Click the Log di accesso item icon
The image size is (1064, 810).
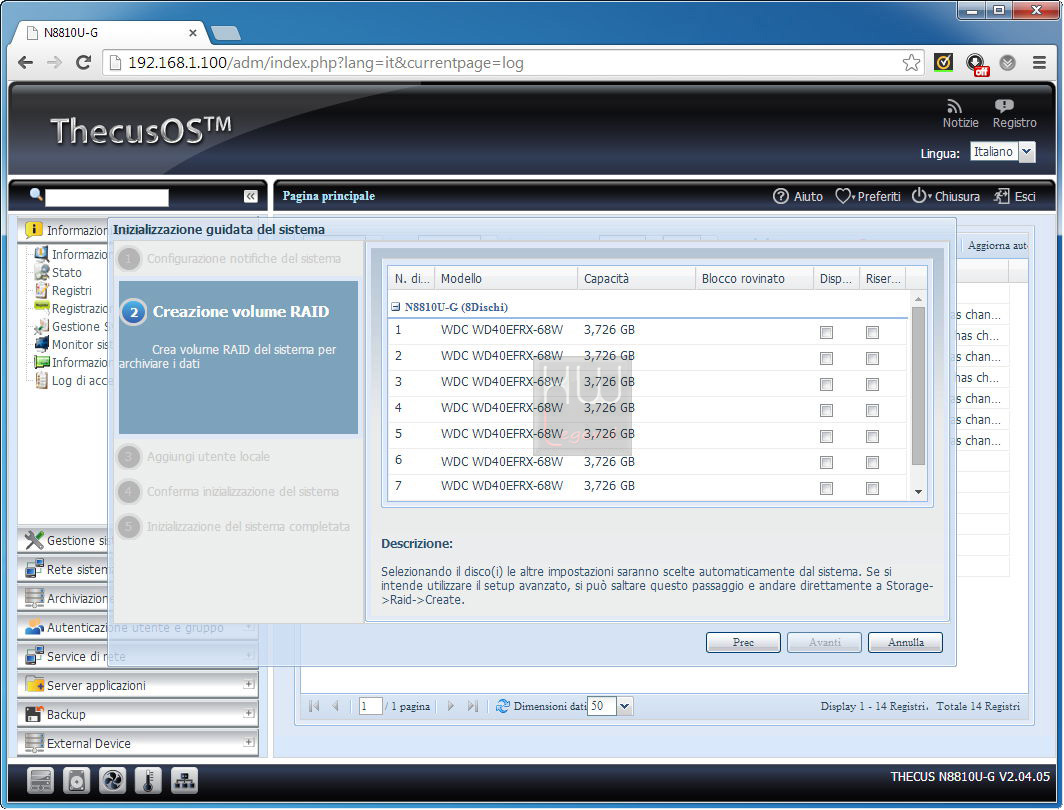[41, 381]
